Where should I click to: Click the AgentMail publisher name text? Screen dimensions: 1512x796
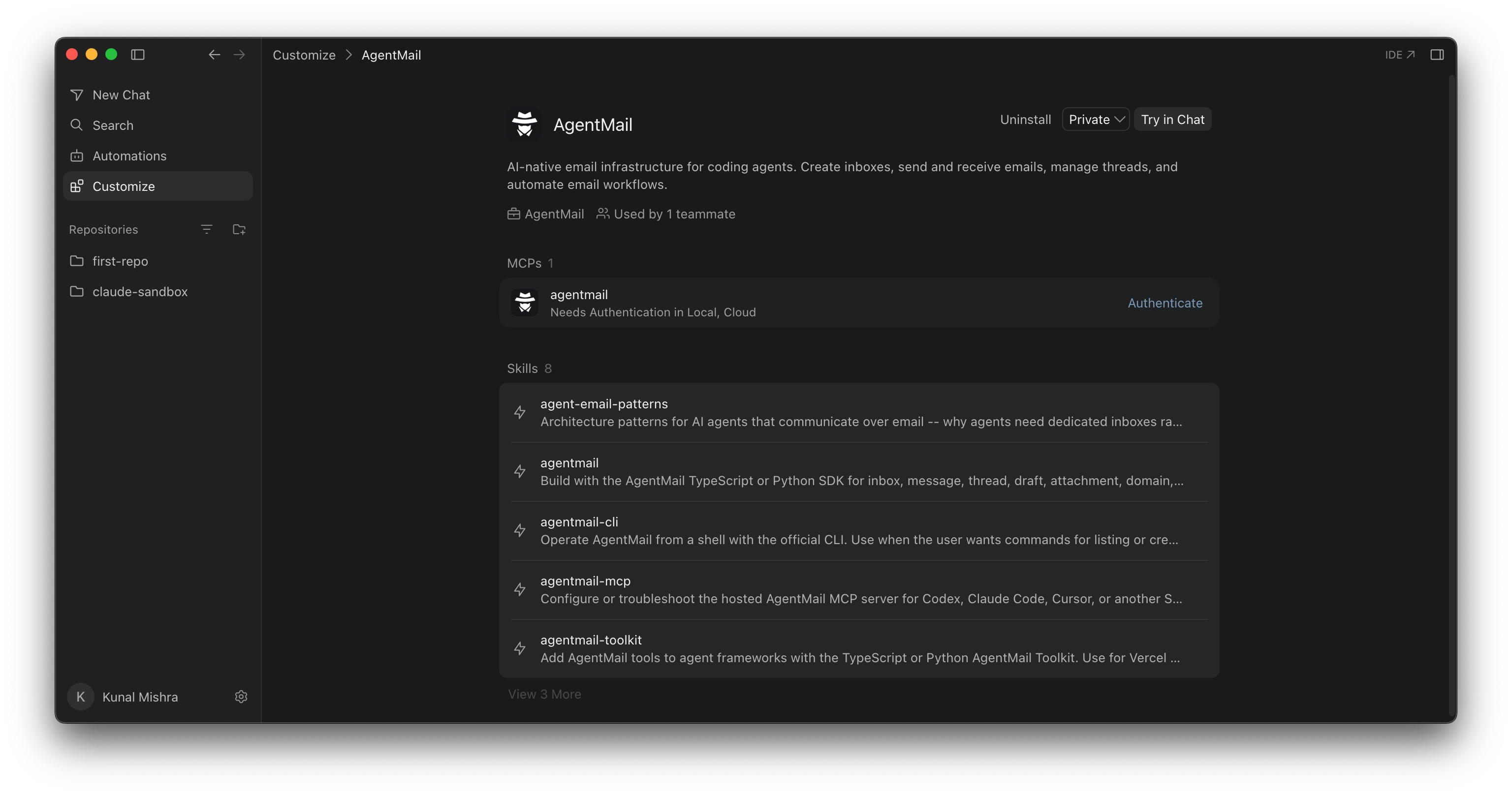point(554,214)
